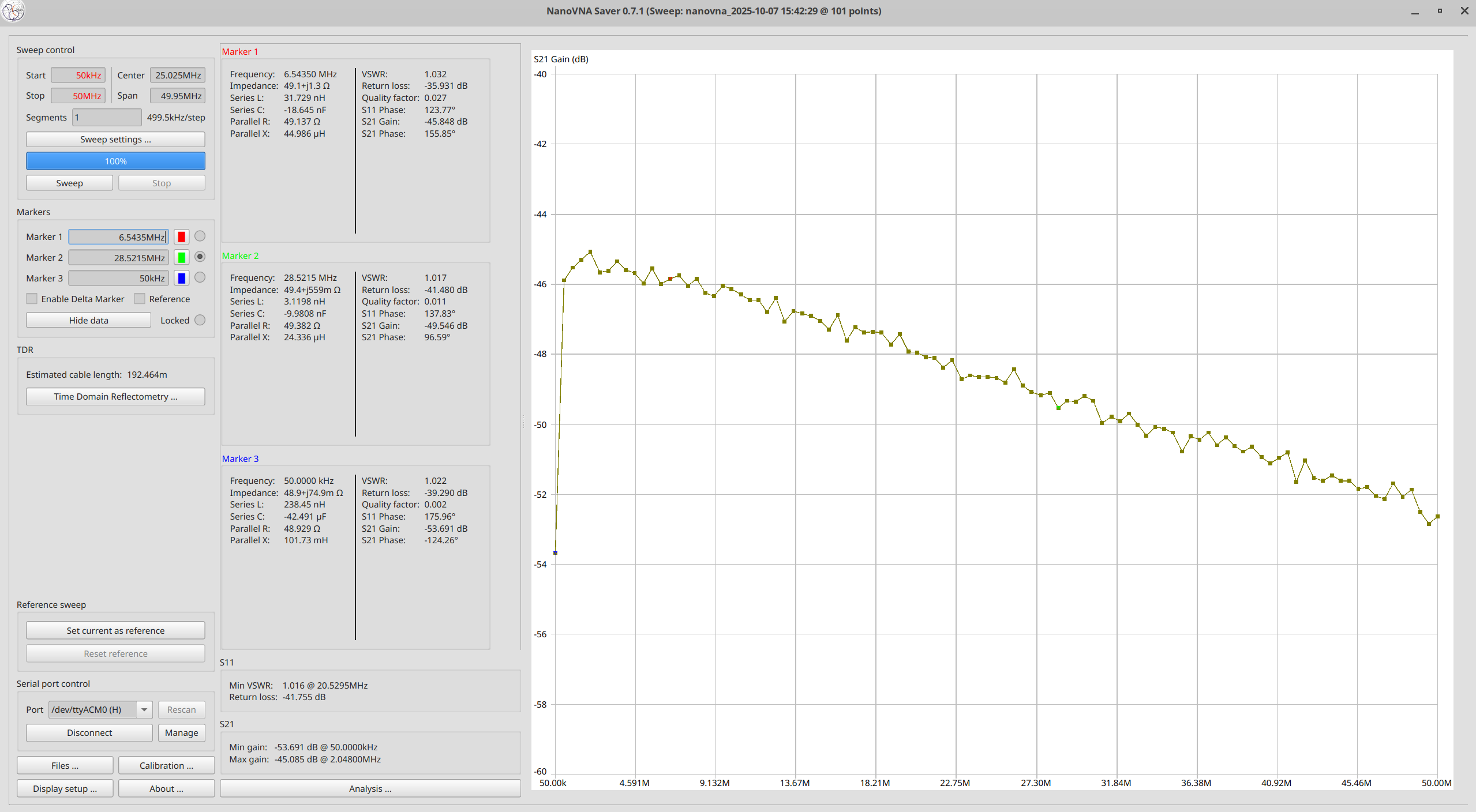
Task: Change Marker 1 color via red swatch
Action: pyautogui.click(x=181, y=236)
